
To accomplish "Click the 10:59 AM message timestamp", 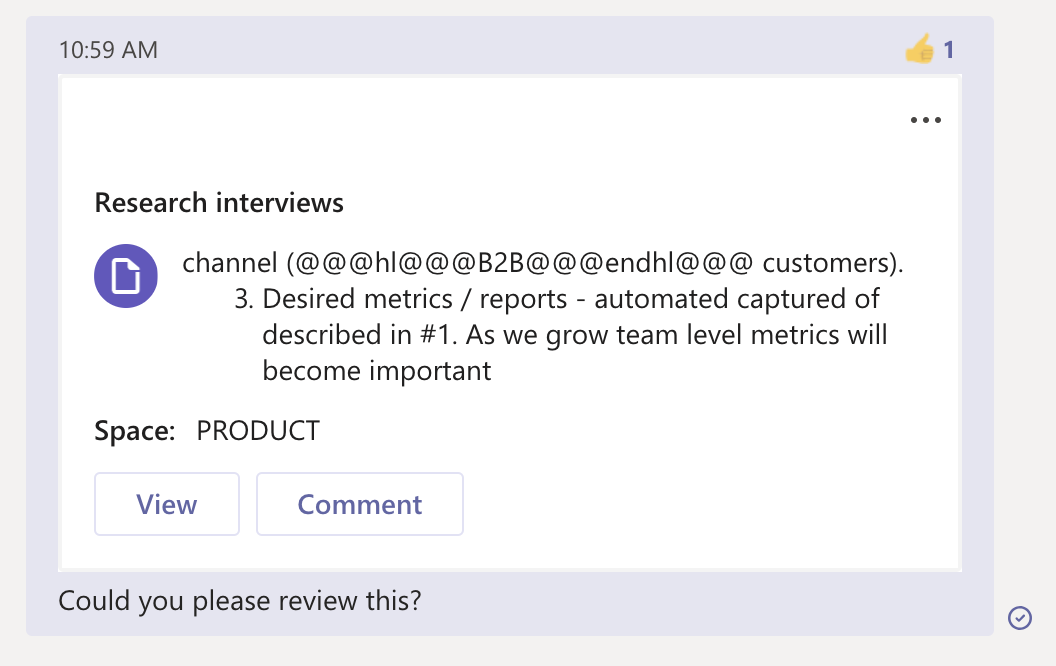I will [108, 49].
